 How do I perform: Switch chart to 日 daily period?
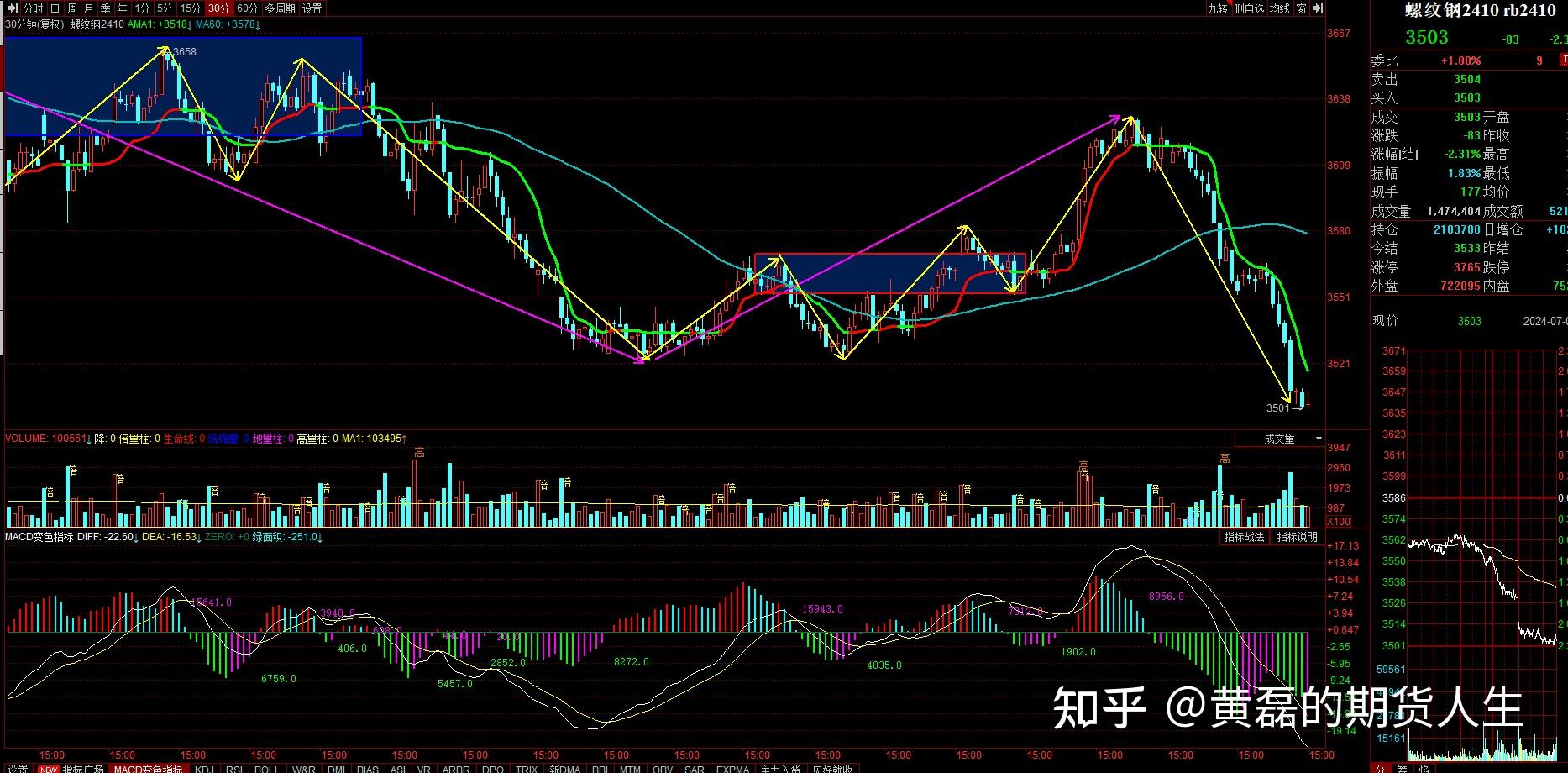55,8
